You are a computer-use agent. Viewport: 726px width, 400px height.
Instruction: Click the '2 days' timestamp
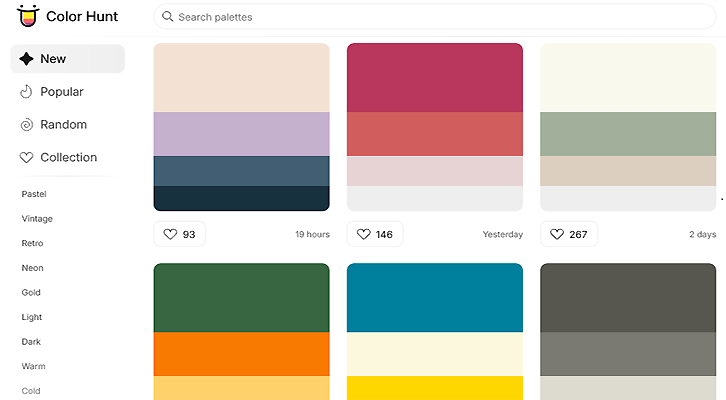click(702, 234)
